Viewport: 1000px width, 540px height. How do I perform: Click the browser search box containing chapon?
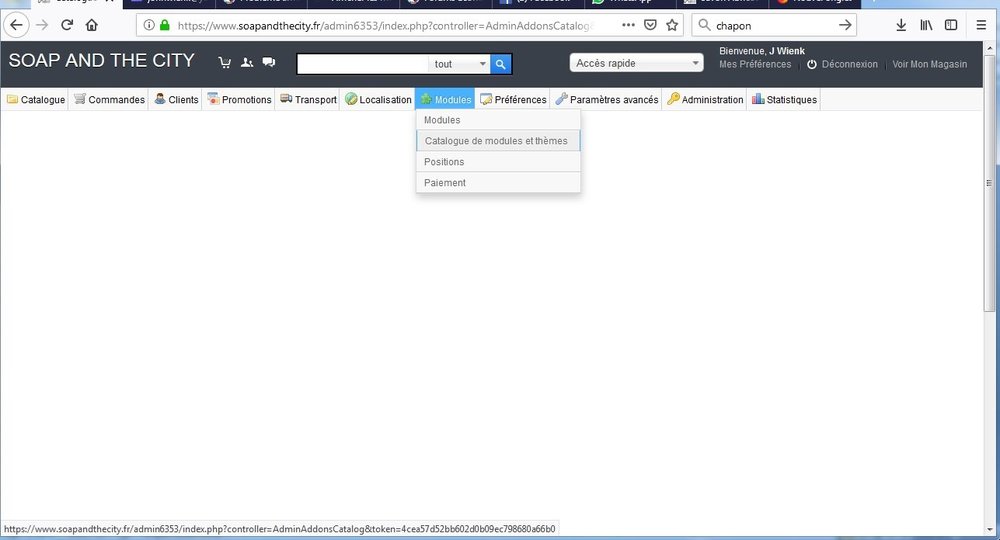(x=775, y=26)
